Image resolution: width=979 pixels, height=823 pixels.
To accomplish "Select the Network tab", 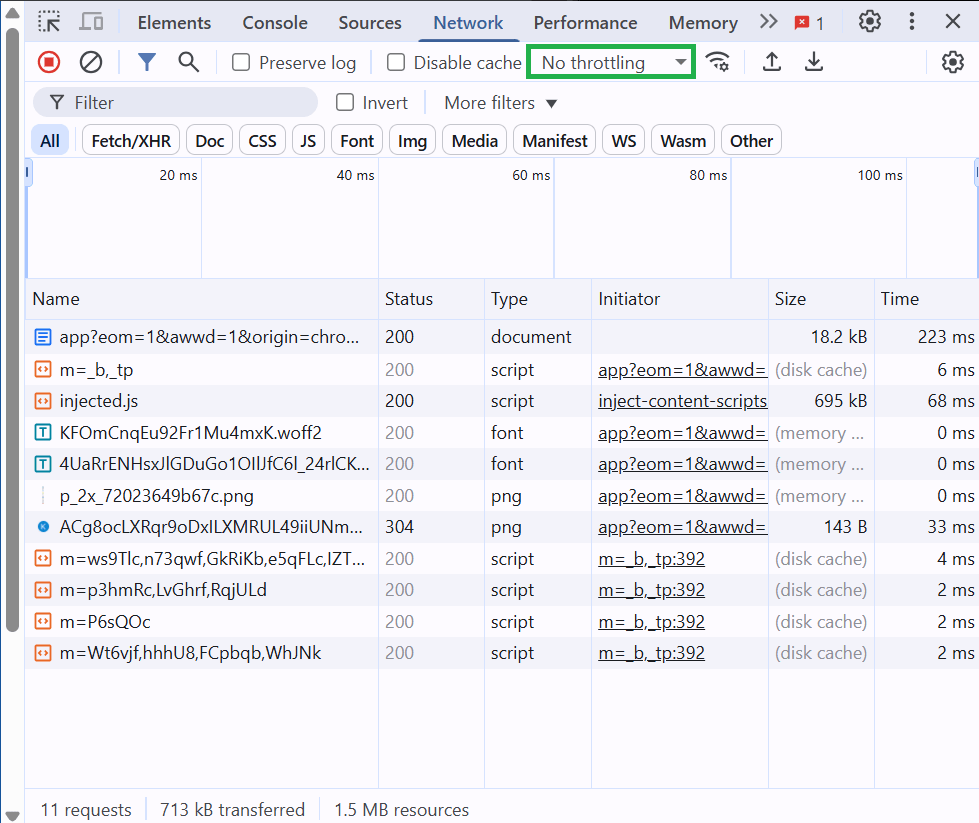I will click(x=468, y=22).
